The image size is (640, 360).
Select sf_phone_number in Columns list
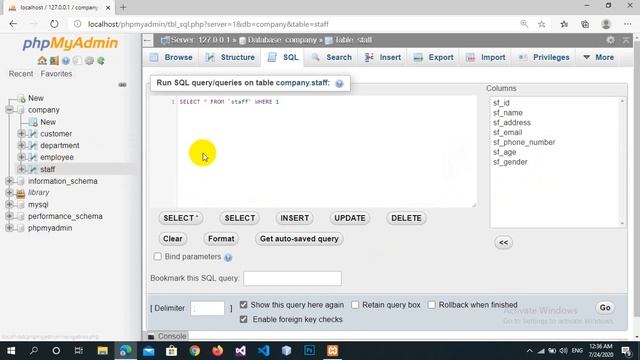tap(524, 142)
